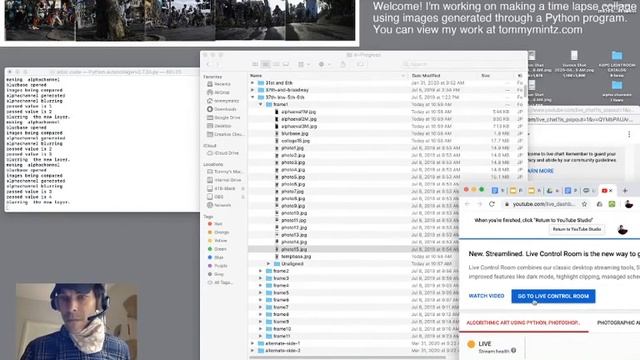640x360 pixels.
Task: Click Finder's back navigation arrow
Action: click(x=209, y=64)
